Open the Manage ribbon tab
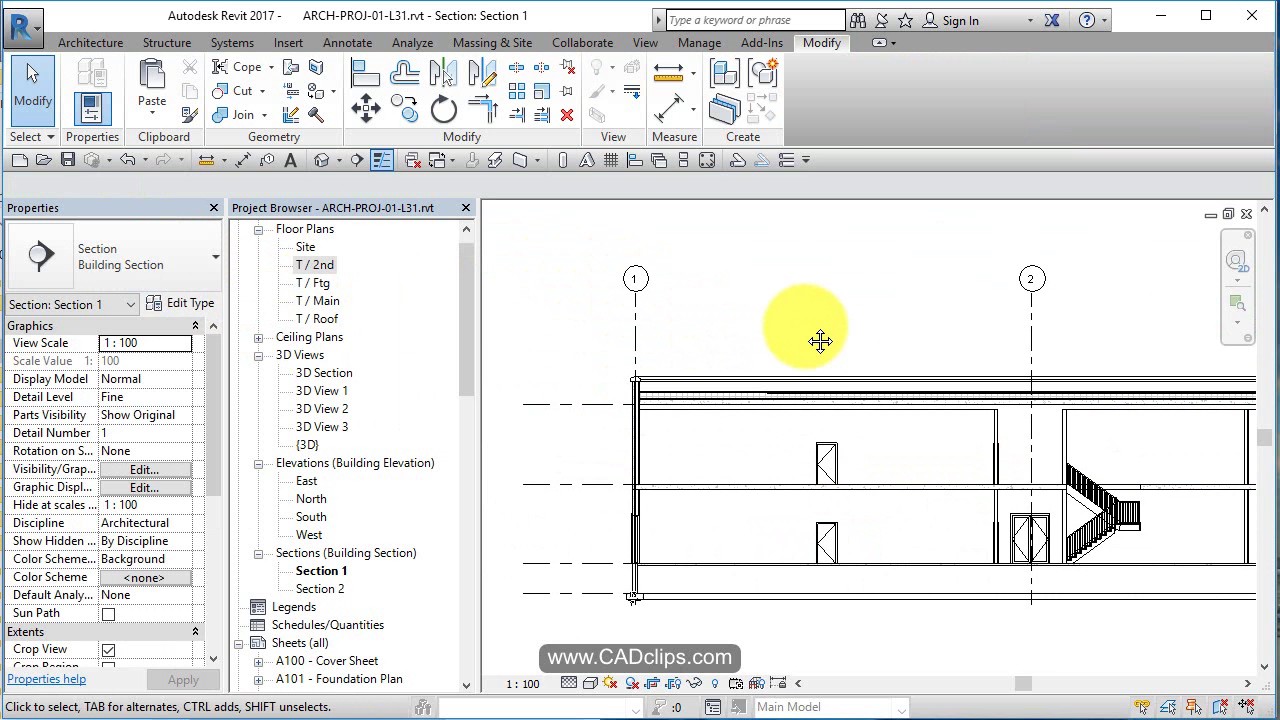 699,42
